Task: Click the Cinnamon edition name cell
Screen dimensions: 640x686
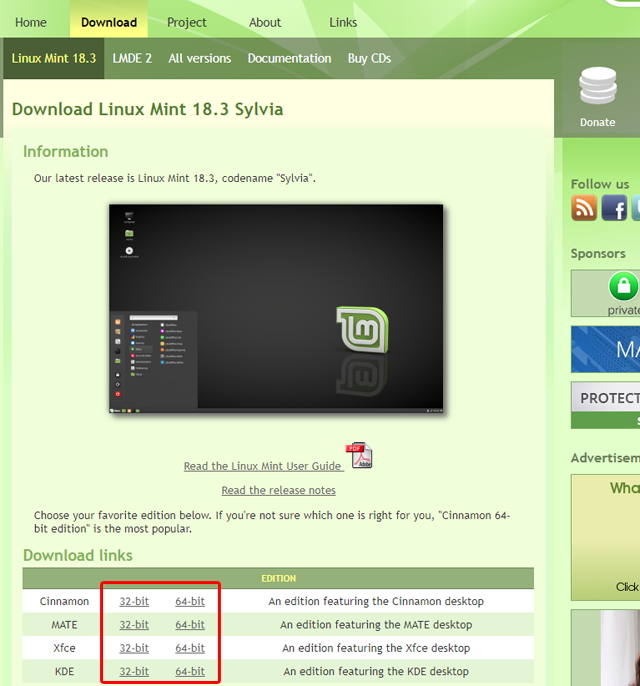Action: (x=64, y=601)
